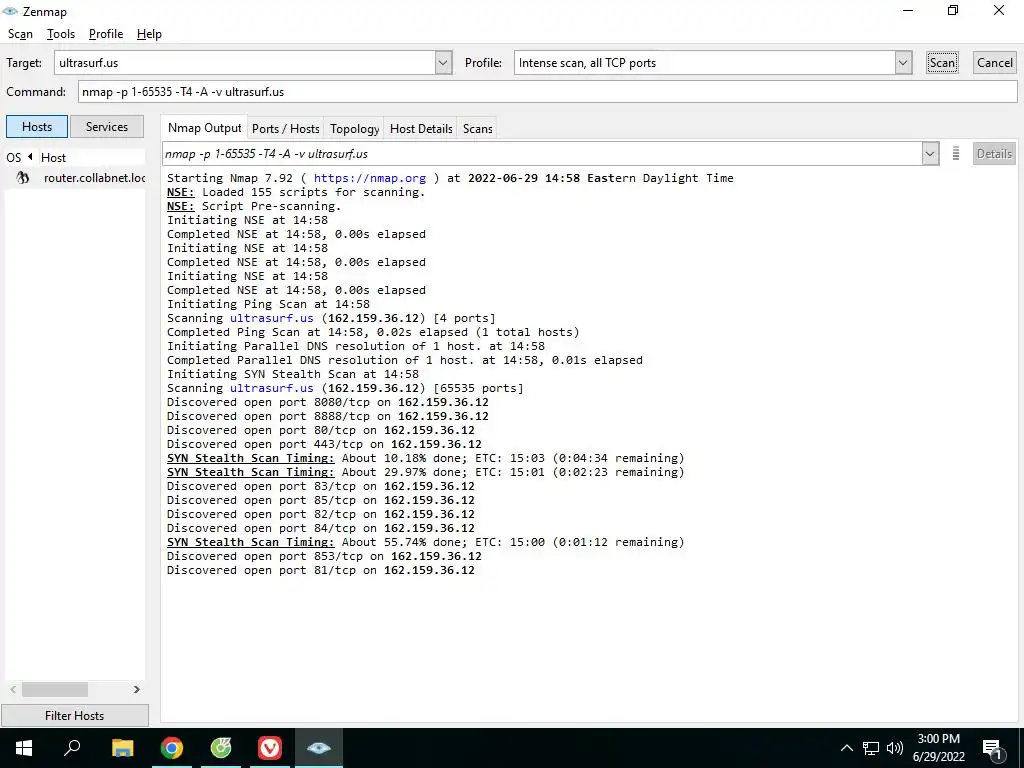The width and height of the screenshot is (1024, 768).
Task: Expand the Target history dropdown
Action: point(443,63)
